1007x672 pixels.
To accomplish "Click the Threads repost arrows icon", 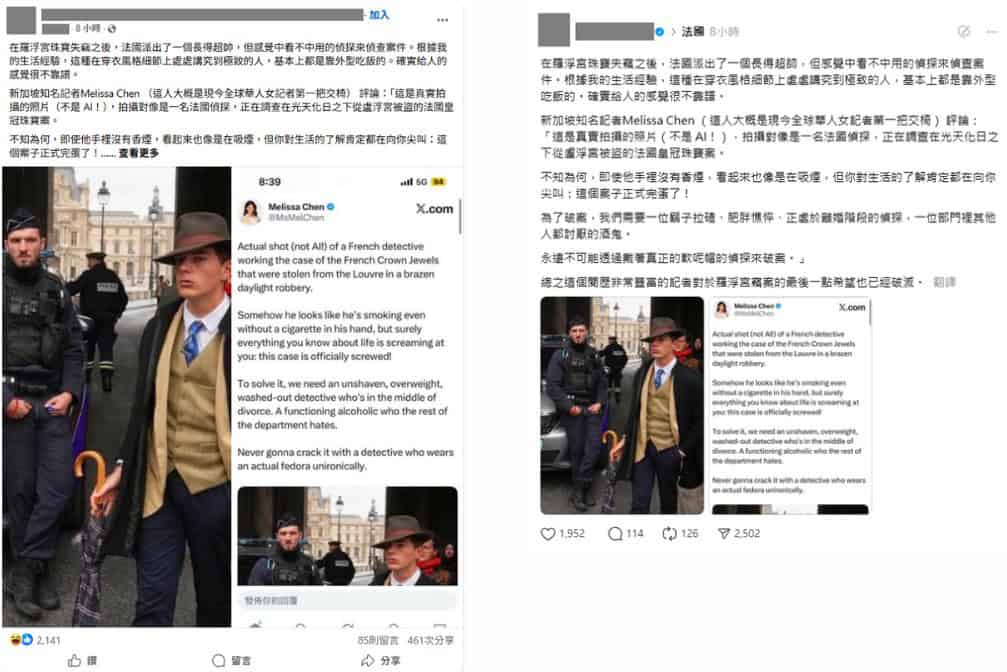I will 669,533.
